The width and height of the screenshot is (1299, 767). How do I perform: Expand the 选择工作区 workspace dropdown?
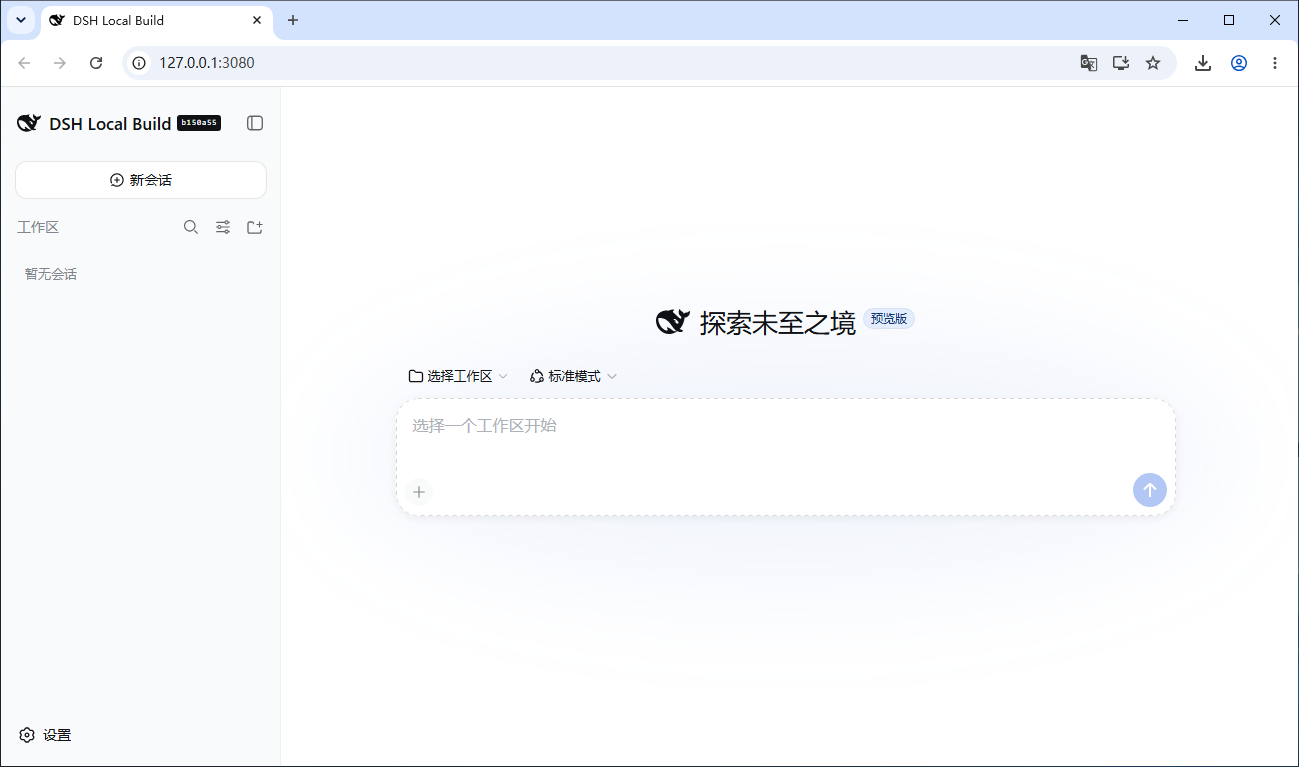(458, 376)
